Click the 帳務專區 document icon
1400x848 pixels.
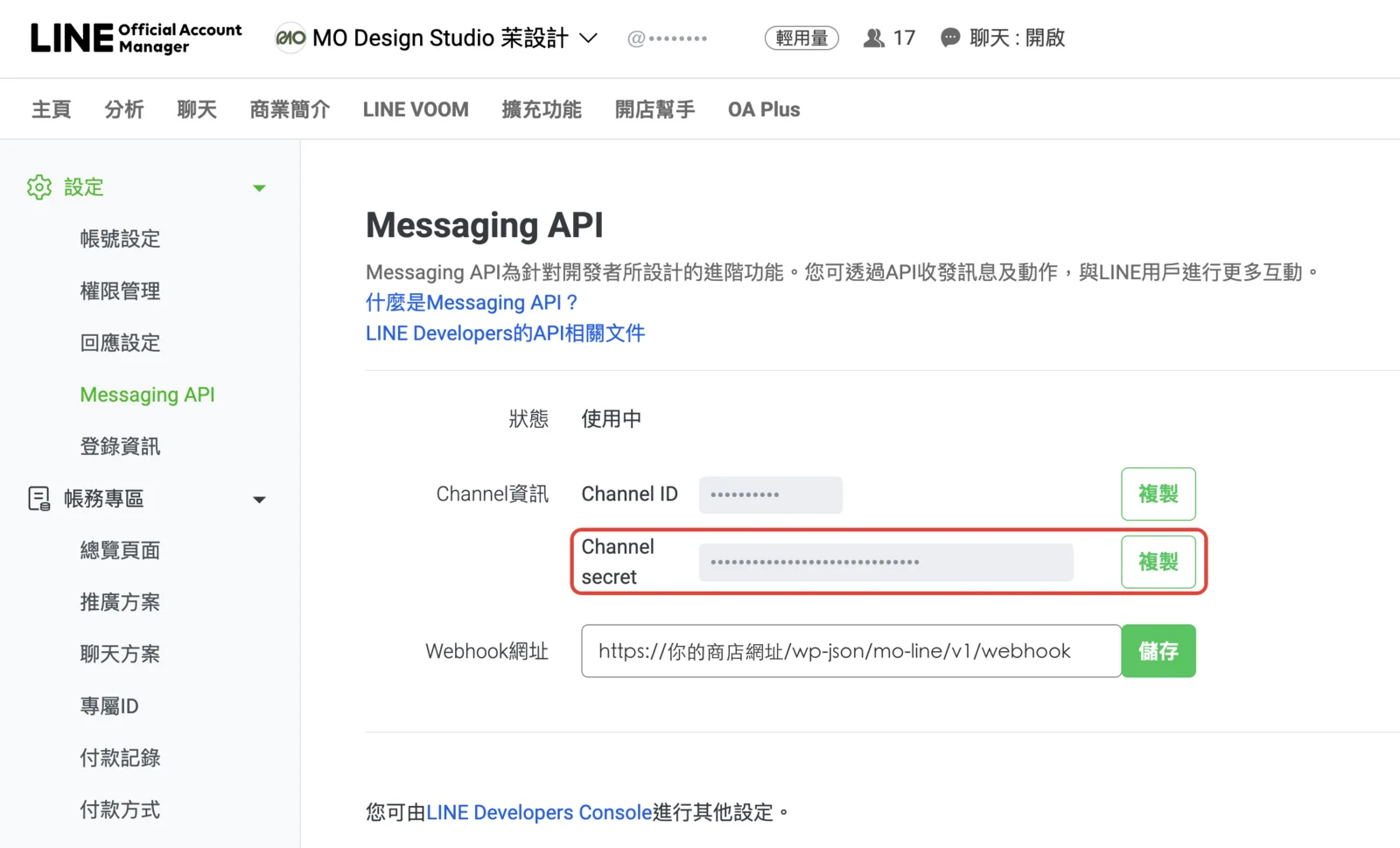(39, 499)
